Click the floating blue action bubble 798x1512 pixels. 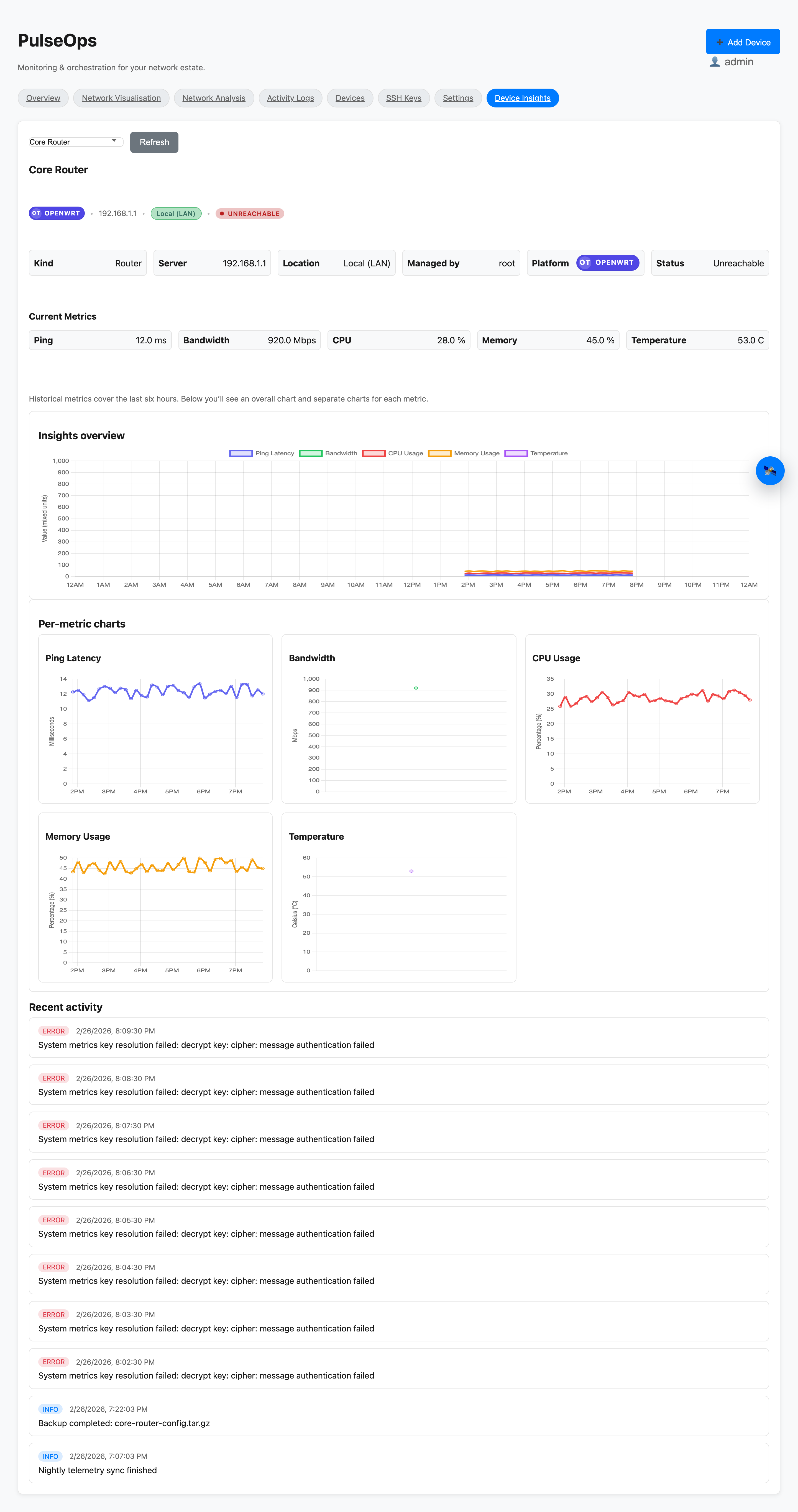pos(770,471)
